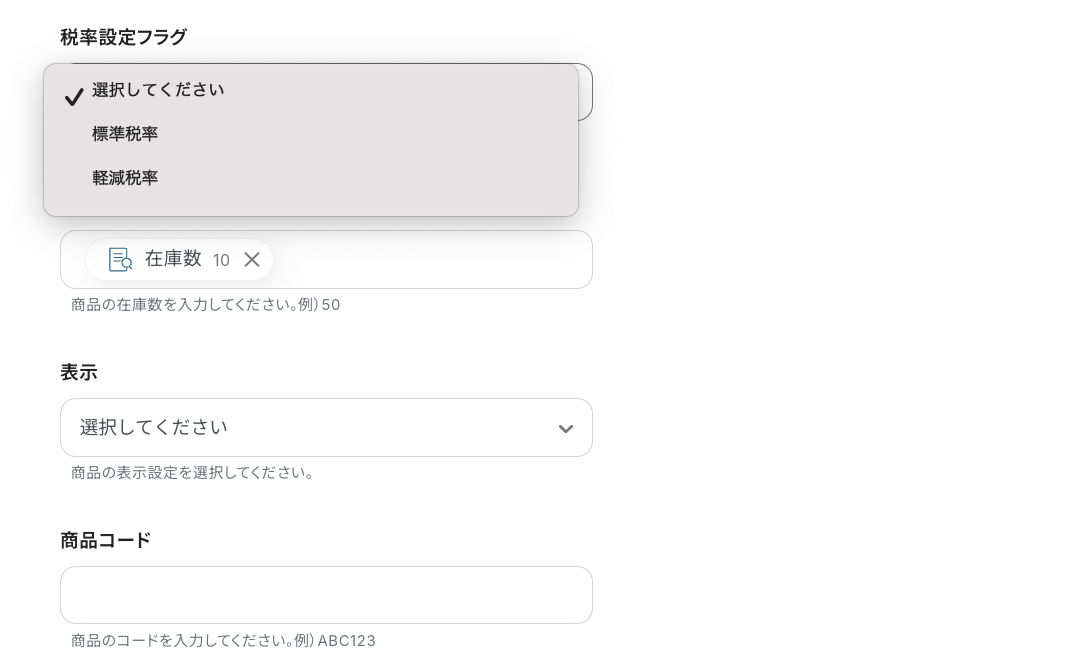The image size is (1066, 670).
Task: Click hint 商品の表示設定を選択してください
Action: 193,473
